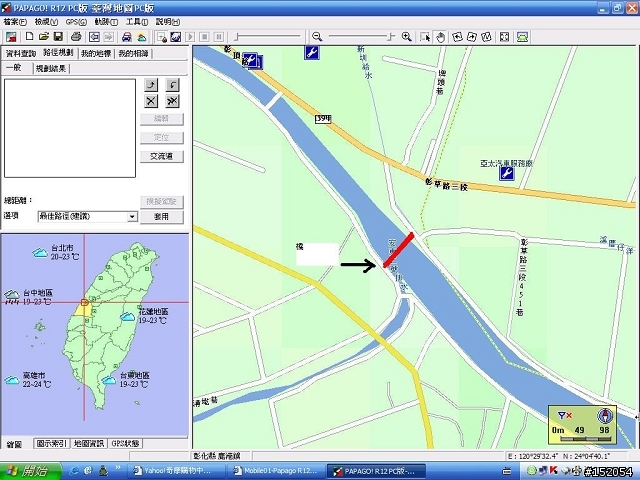The image size is (640, 480).
Task: Click the blue car toolbar icon
Action: coord(127,37)
